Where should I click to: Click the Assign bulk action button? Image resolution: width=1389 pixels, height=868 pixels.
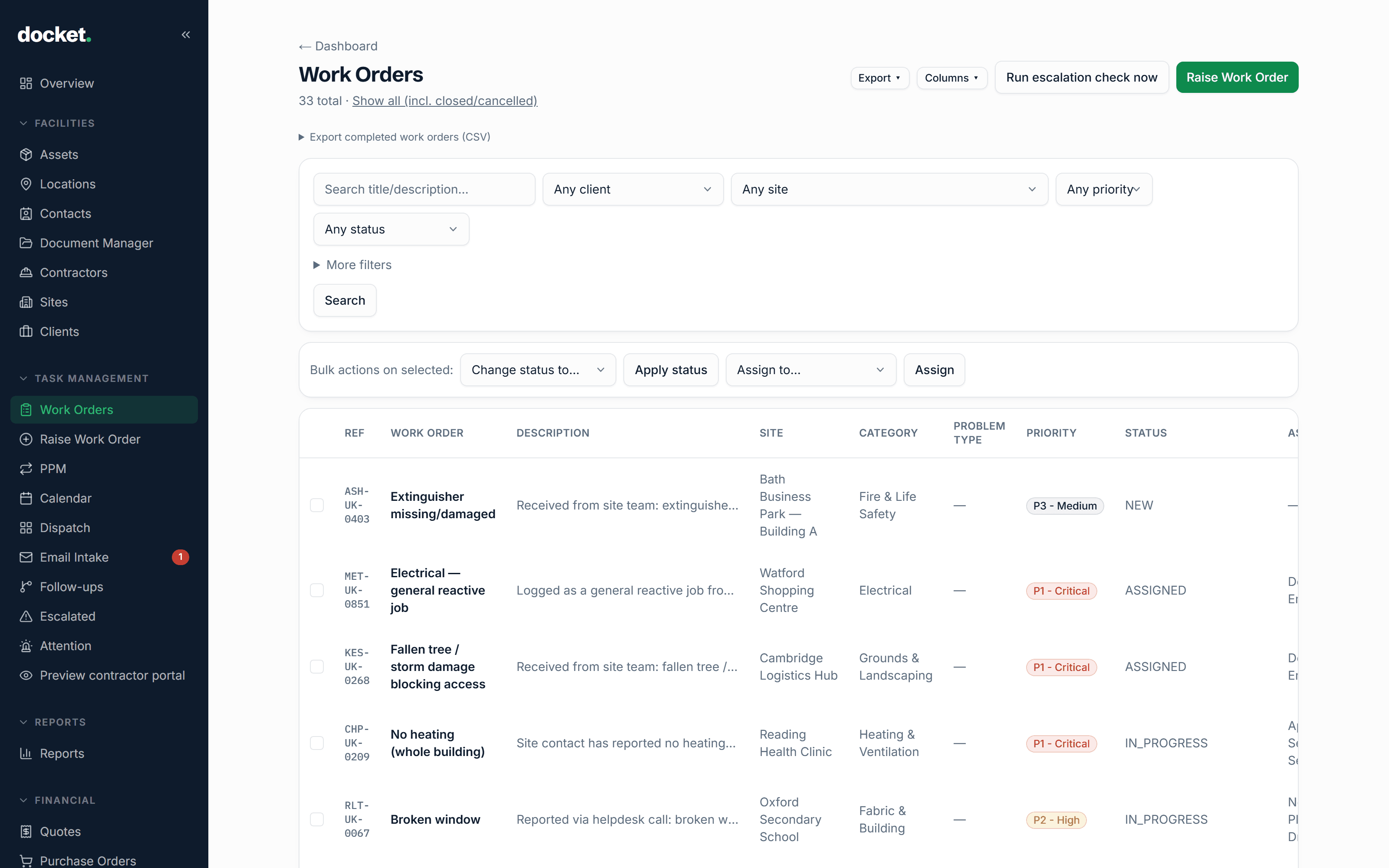tap(934, 370)
